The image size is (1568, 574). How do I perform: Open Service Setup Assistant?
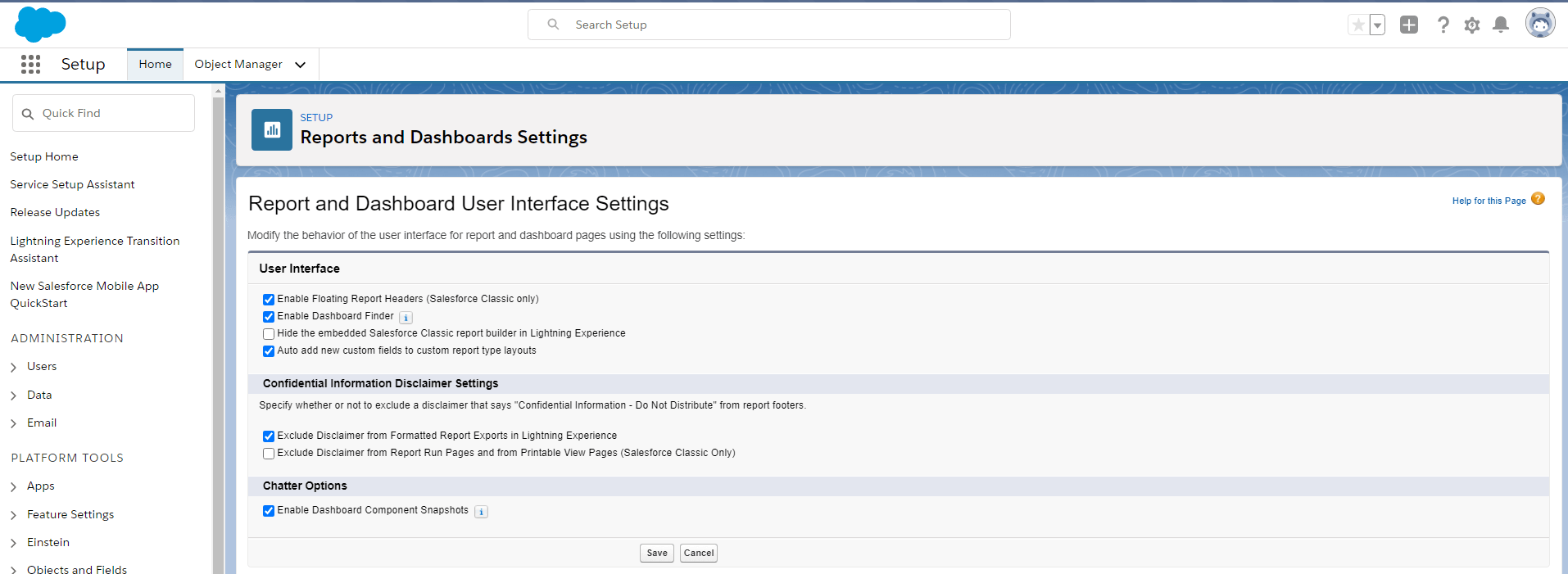[x=72, y=184]
